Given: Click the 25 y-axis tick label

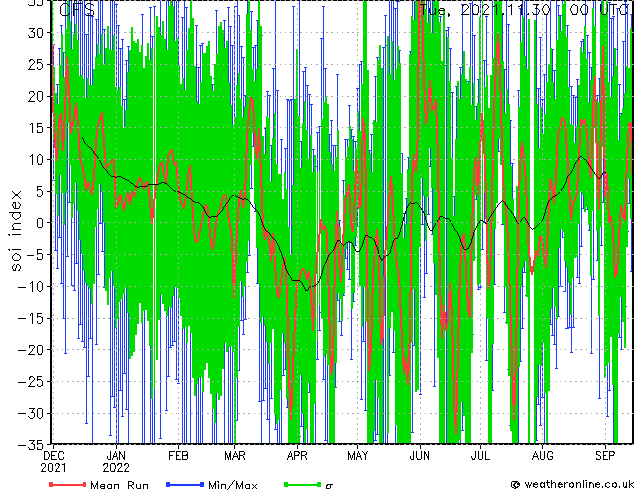Looking at the screenshot, I should coord(35,65).
